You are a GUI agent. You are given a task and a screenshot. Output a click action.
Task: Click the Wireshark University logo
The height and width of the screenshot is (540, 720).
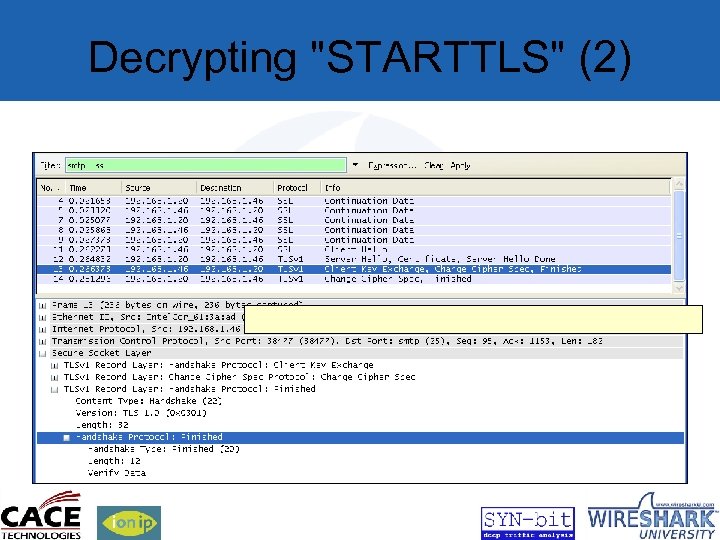[652, 516]
